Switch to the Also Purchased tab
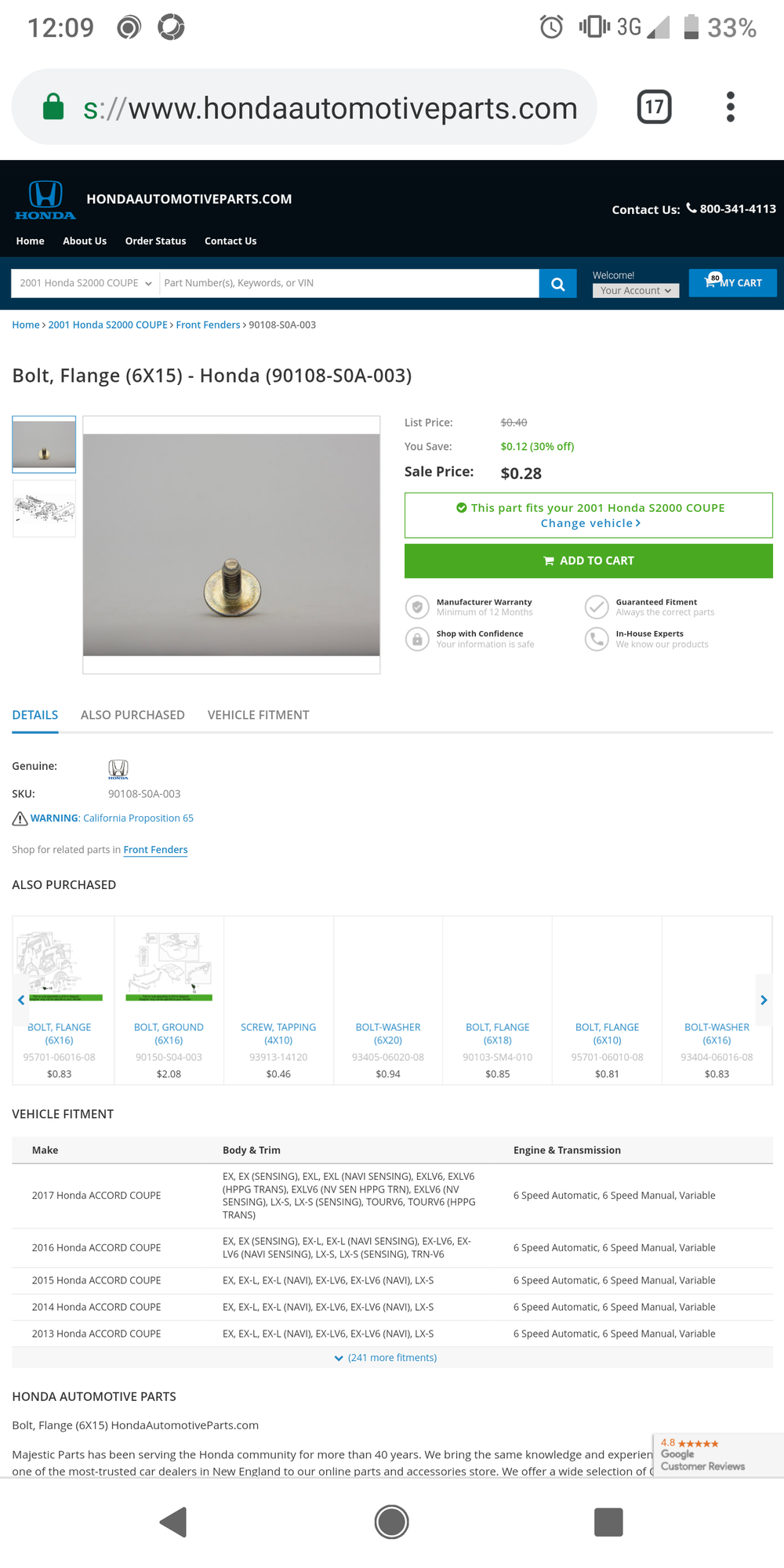This screenshot has width=784, height=1568. (132, 715)
